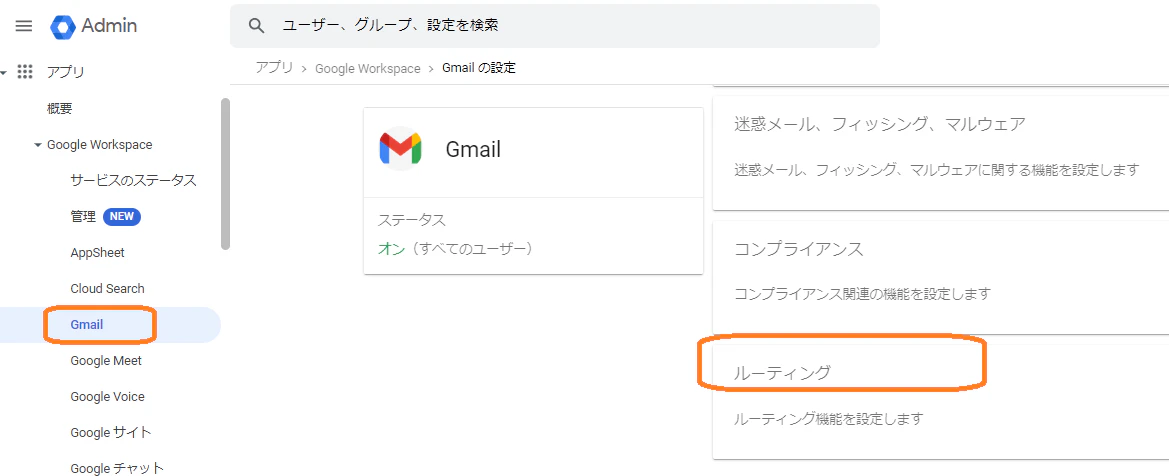This screenshot has width=1169, height=476.
Task: Open サービスのステータス in sidebar
Action: tap(133, 181)
